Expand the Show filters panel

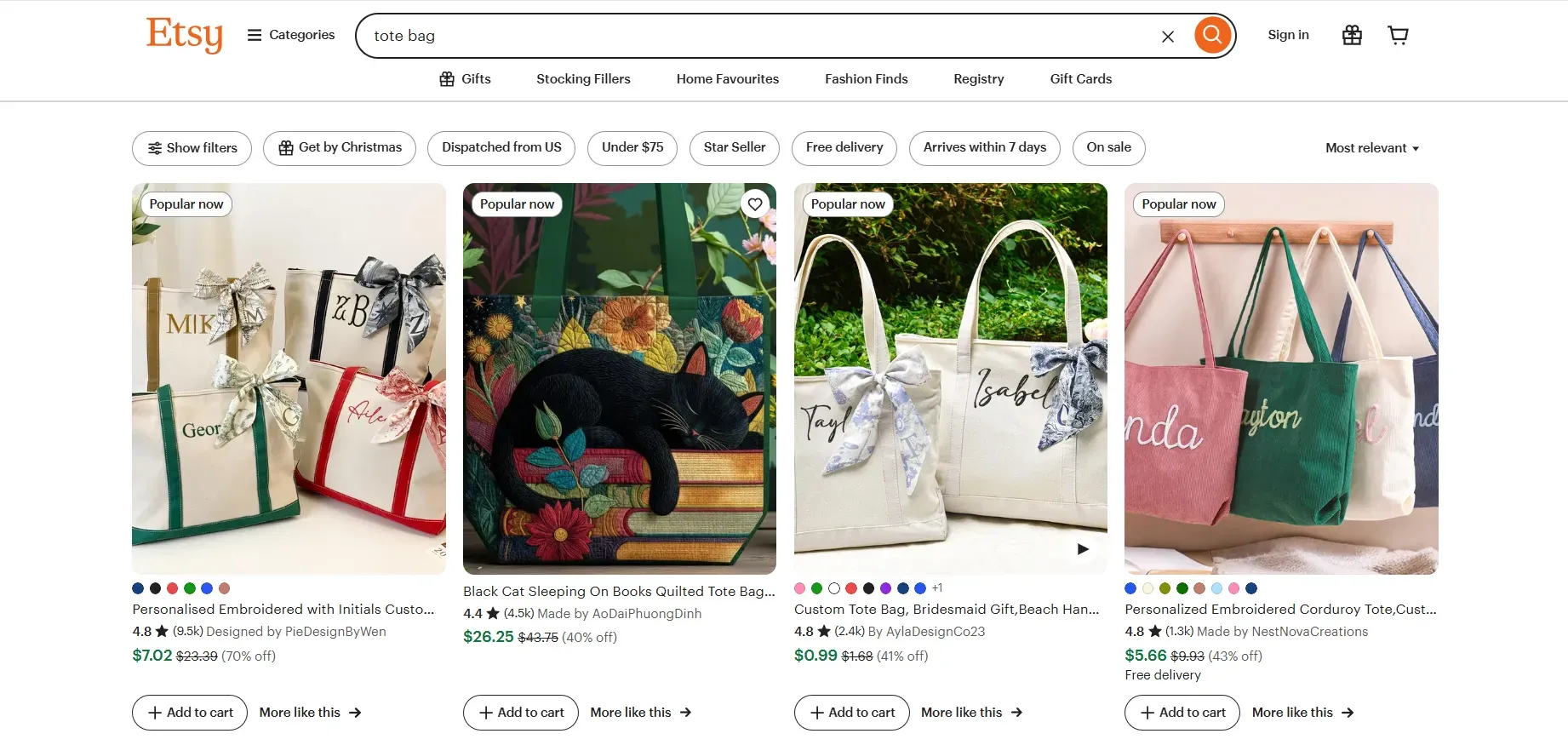coord(192,147)
